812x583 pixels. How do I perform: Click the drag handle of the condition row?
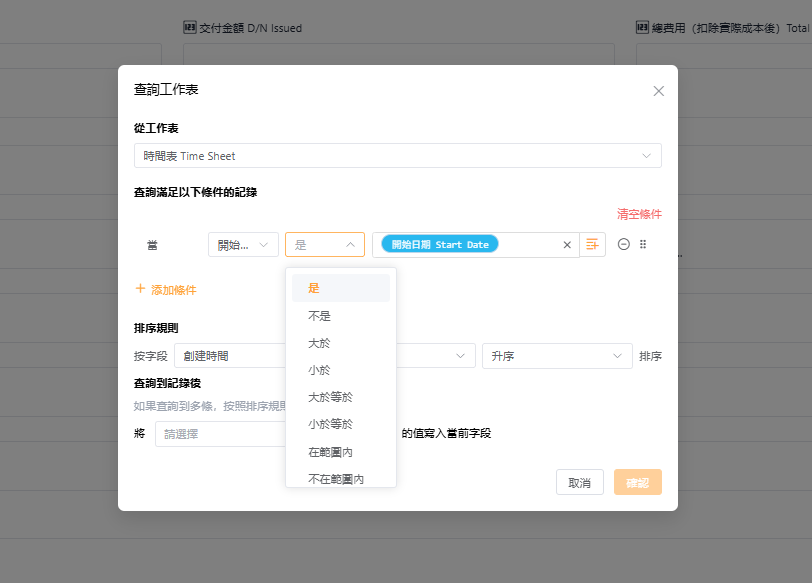click(643, 245)
